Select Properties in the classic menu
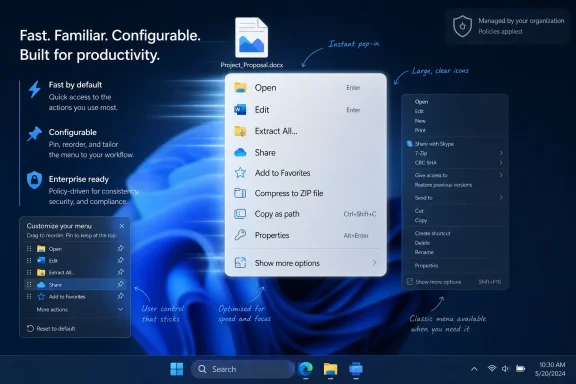The height and width of the screenshot is (384, 576). click(426, 266)
